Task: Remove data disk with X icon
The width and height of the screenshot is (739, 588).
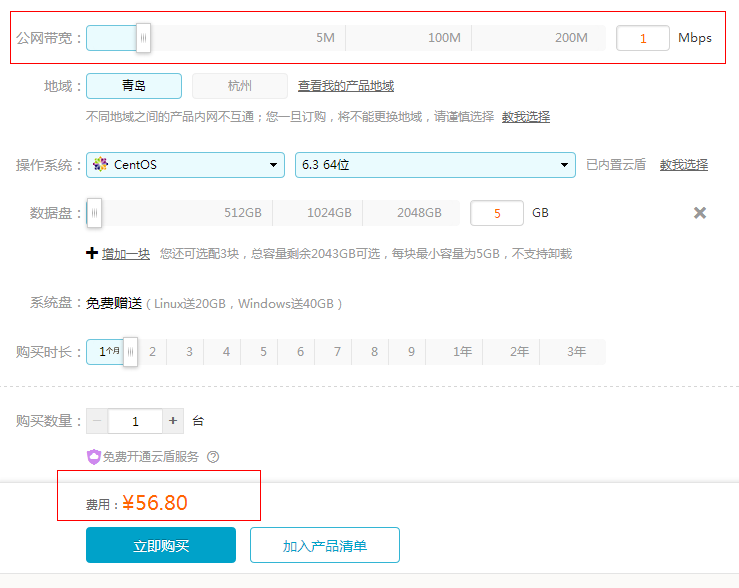Action: [x=700, y=213]
